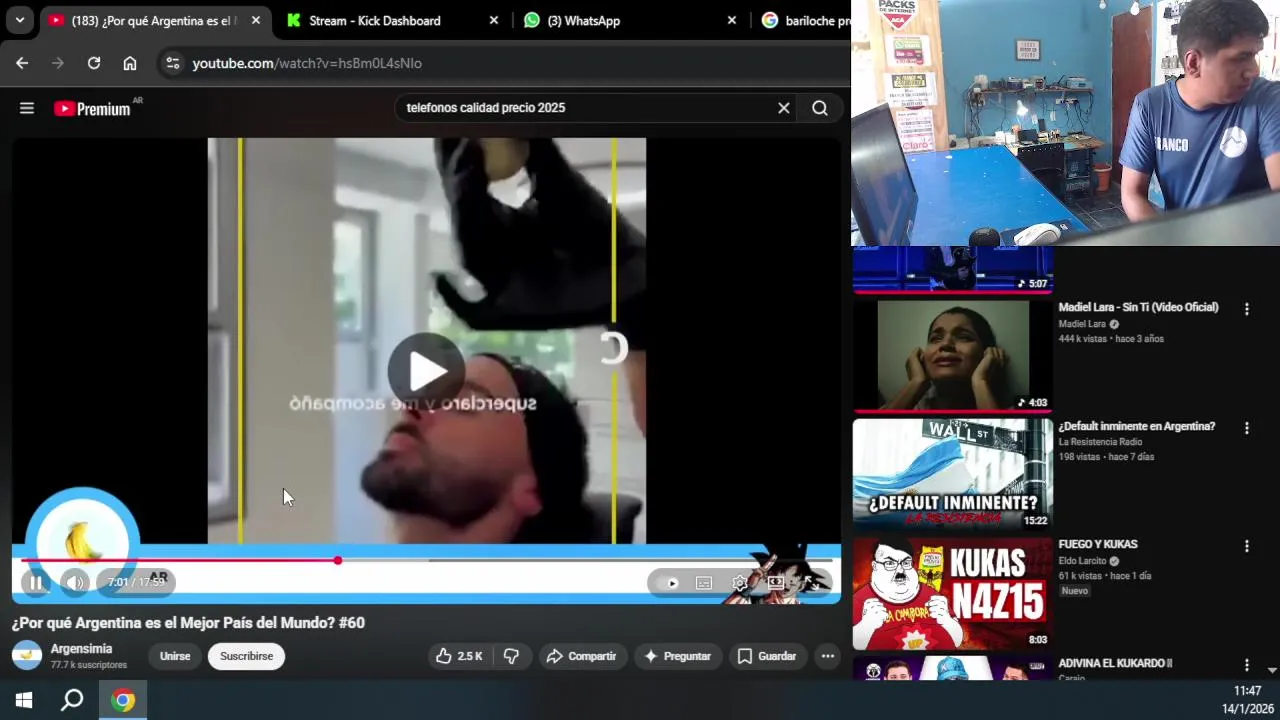View site information icon in address bar
This screenshot has width=1280, height=720.
point(173,63)
